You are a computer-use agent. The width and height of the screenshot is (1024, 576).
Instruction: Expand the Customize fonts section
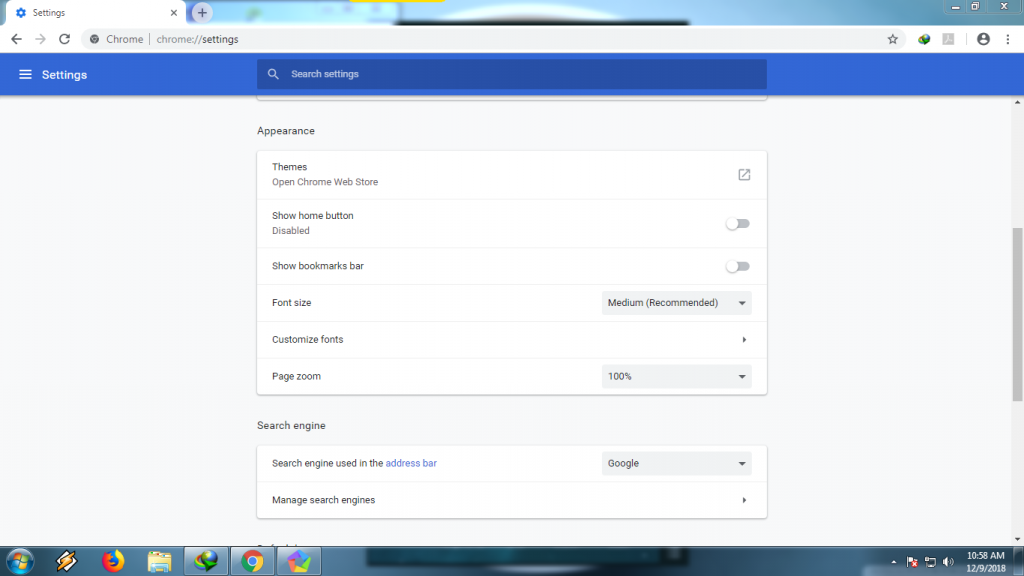744,340
